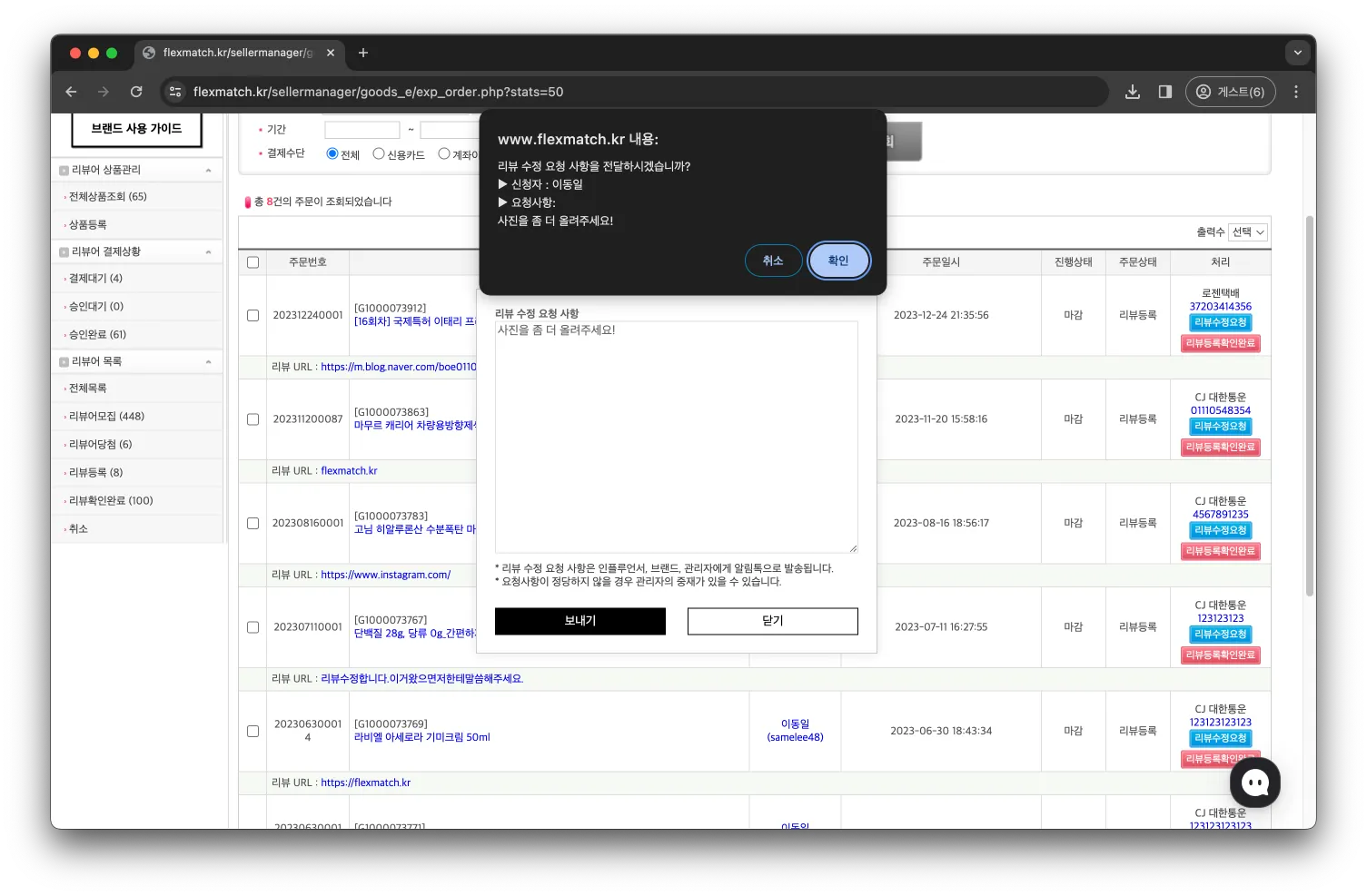The image size is (1367, 896).
Task: Check the box for order 202312240001
Action: pos(253,315)
